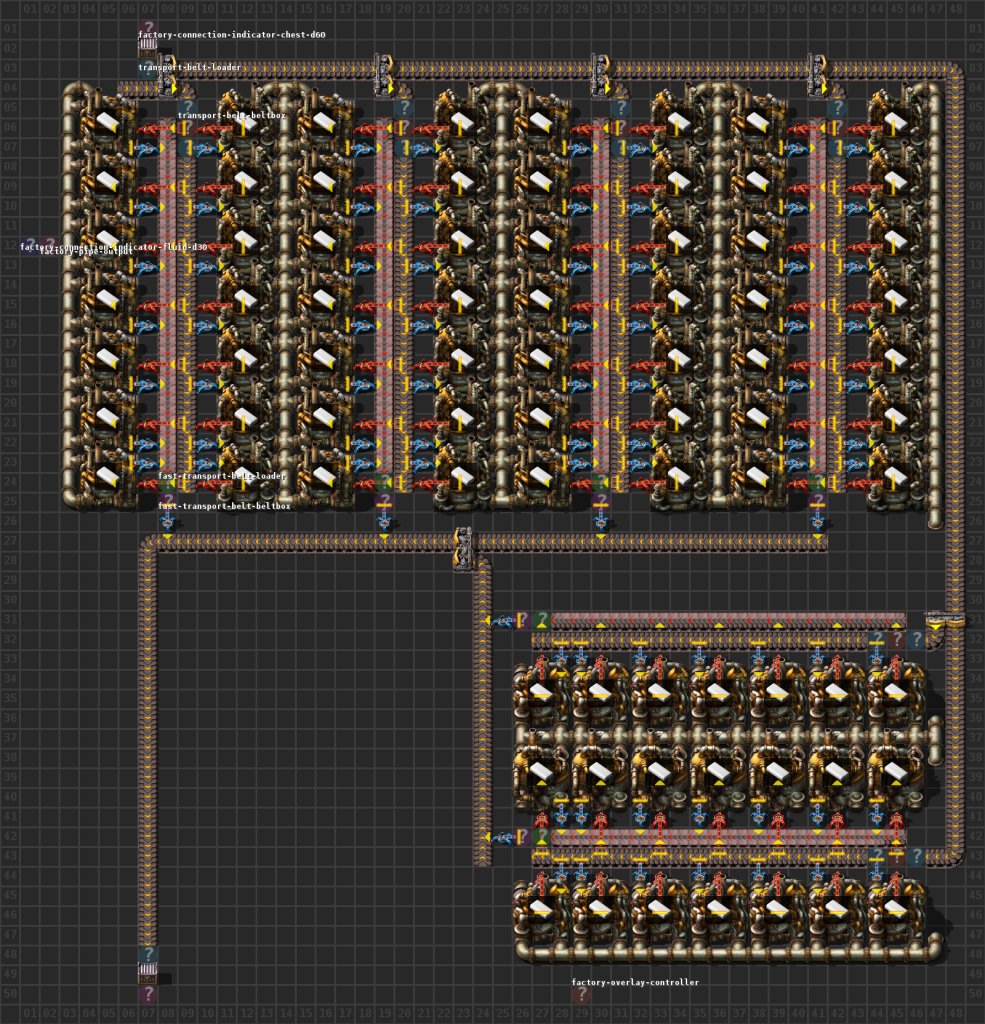
Task: Select the lower purple exclamation icon in lower cluster
Action: click(522, 837)
